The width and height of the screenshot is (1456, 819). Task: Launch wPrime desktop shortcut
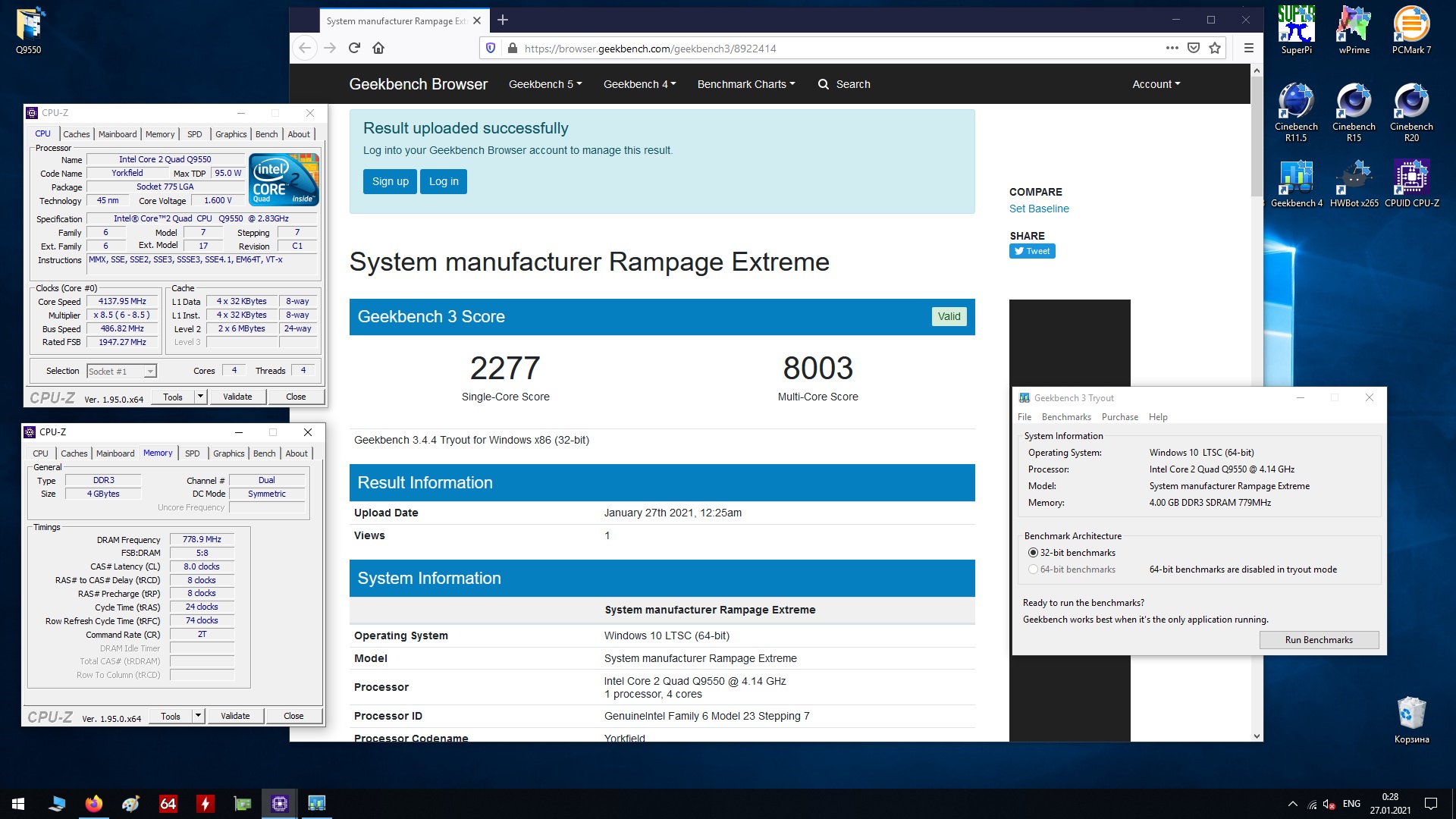(1354, 30)
